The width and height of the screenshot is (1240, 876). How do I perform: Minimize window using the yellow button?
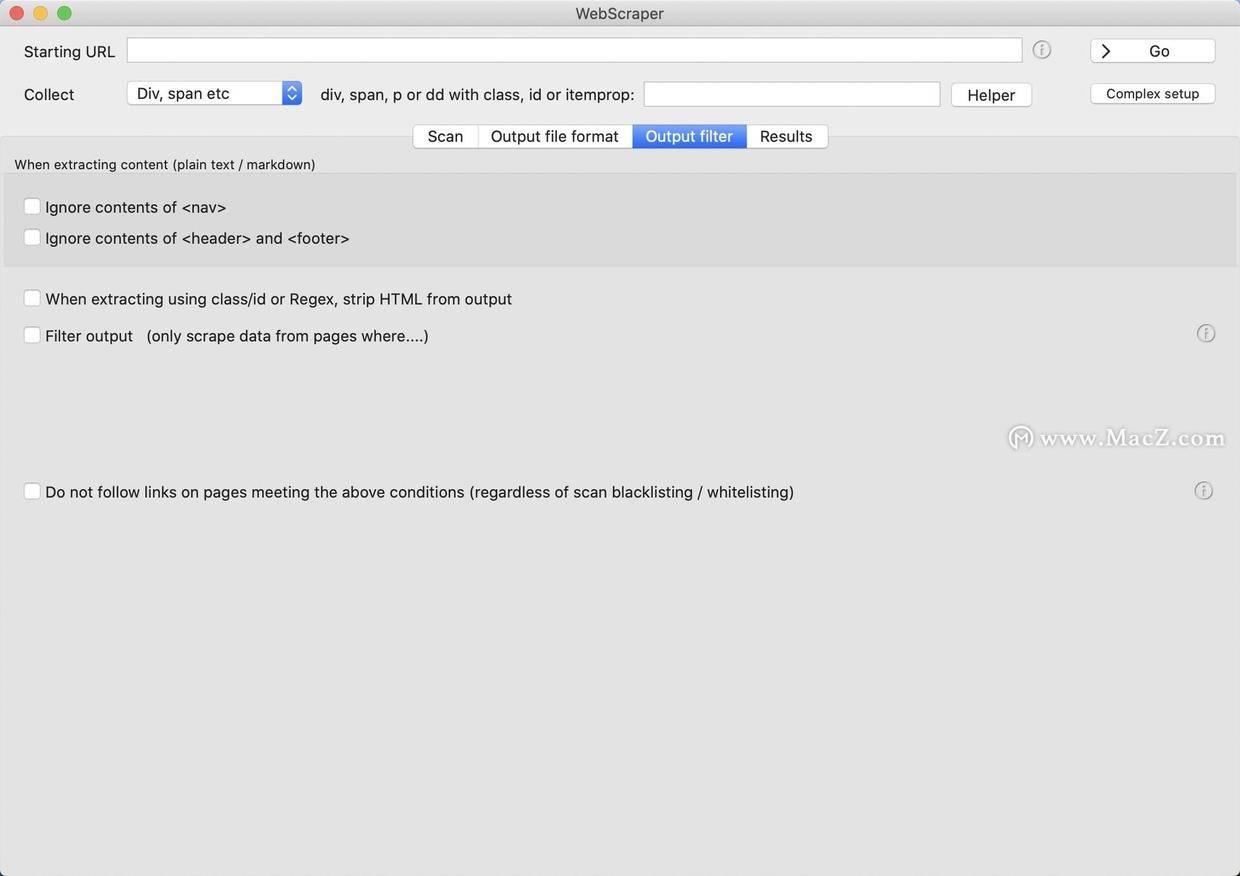coord(40,13)
